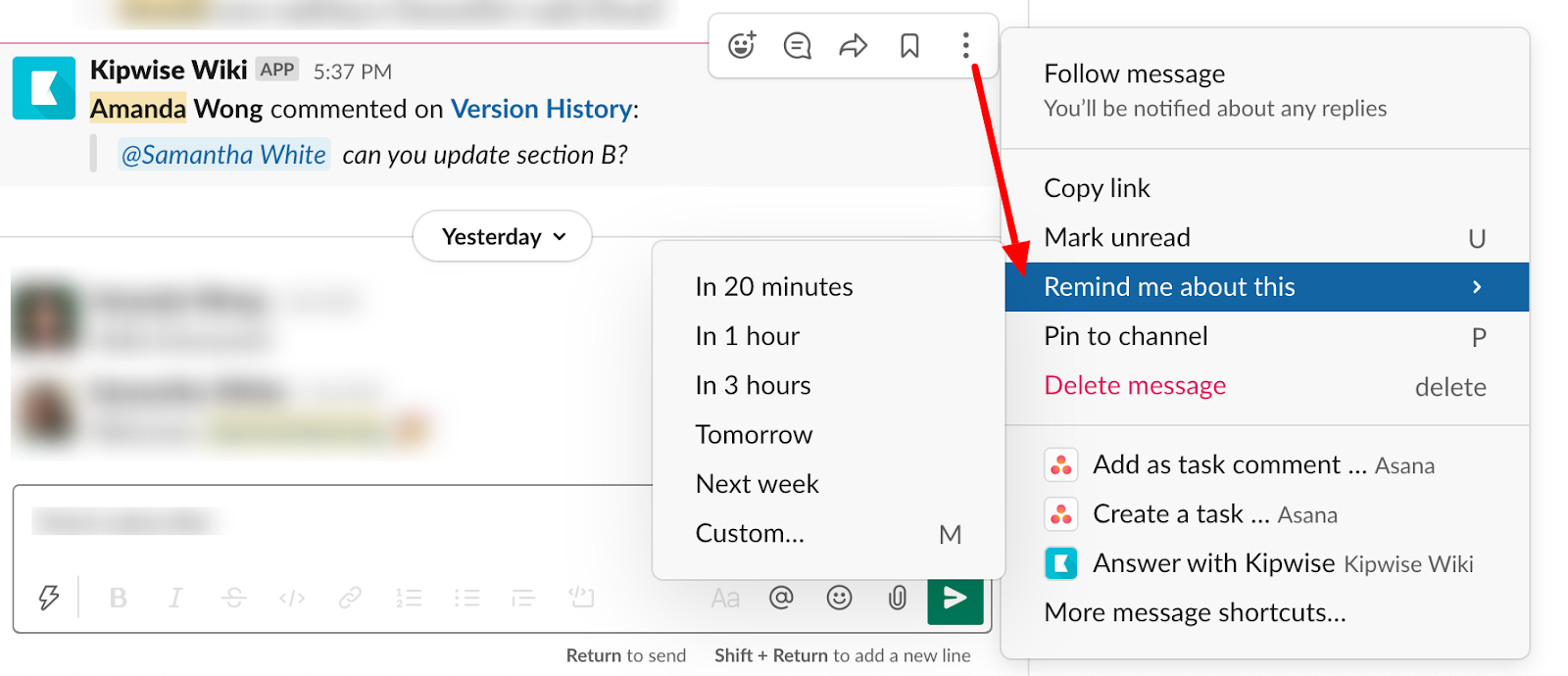Toggle strikethrough formatting in the composer
This screenshot has height=676, width=1568.
[x=233, y=598]
